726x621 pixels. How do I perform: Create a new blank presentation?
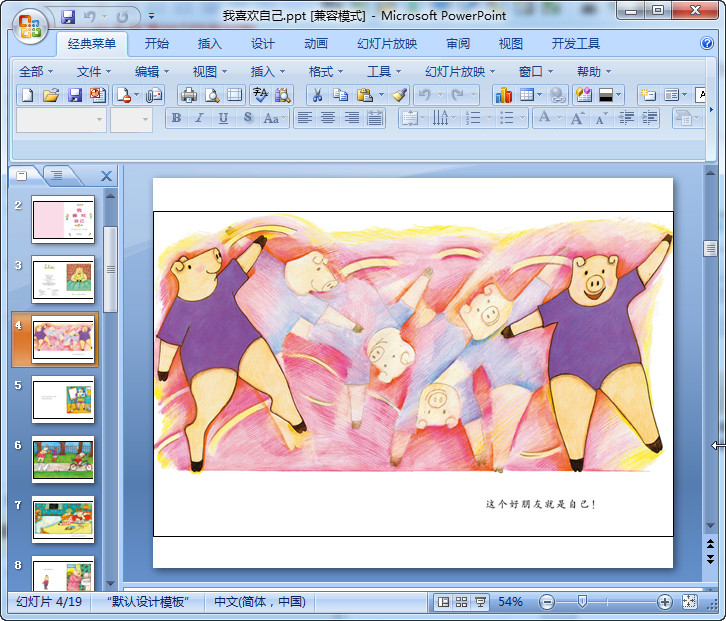(x=27, y=95)
